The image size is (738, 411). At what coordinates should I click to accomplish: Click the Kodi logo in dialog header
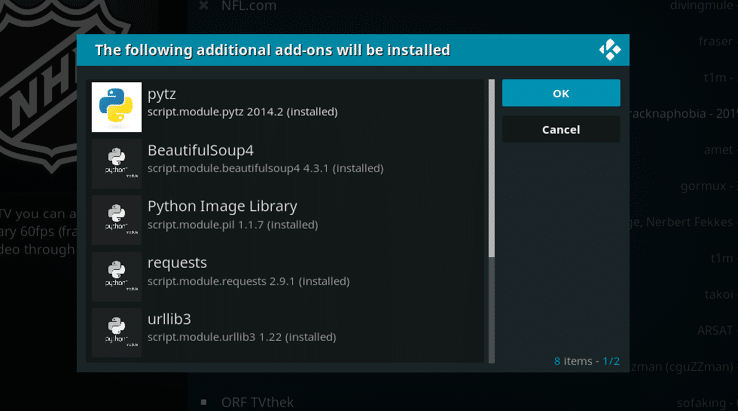tap(610, 49)
